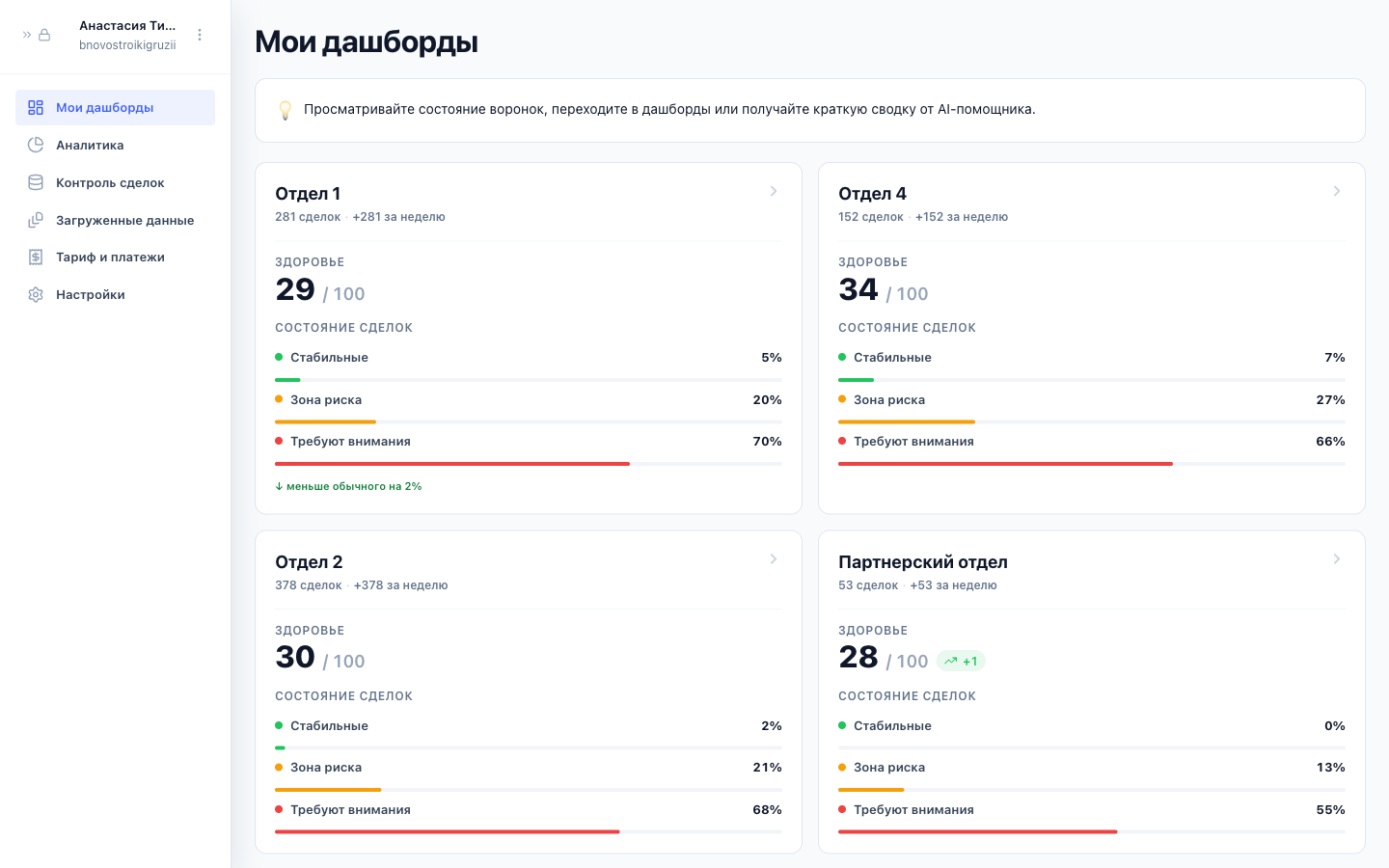Click Отдел 1 Стабильные 5% progress bar
This screenshot has height=868, width=1389.
coord(529,380)
